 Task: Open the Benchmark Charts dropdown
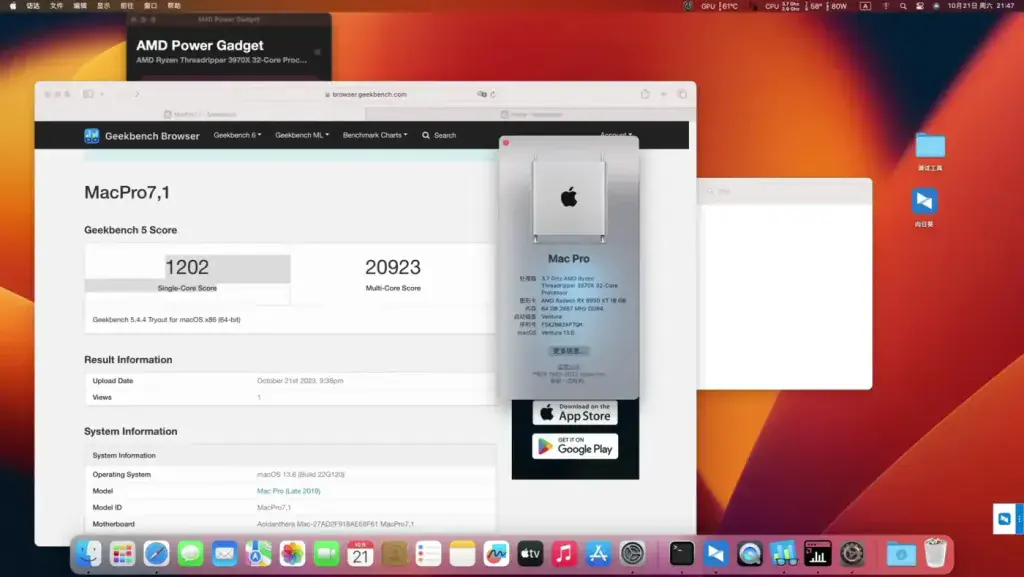tap(375, 135)
